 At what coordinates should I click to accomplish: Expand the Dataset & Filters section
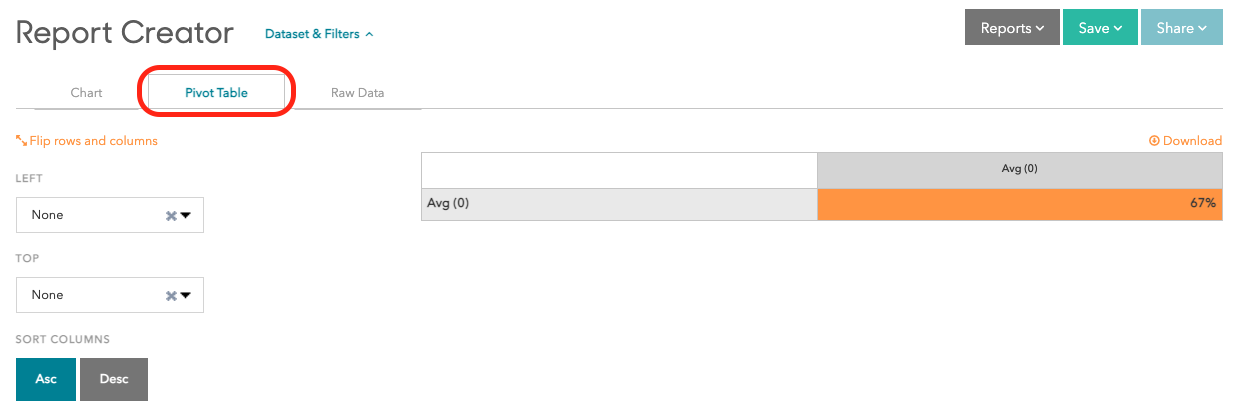[x=319, y=34]
